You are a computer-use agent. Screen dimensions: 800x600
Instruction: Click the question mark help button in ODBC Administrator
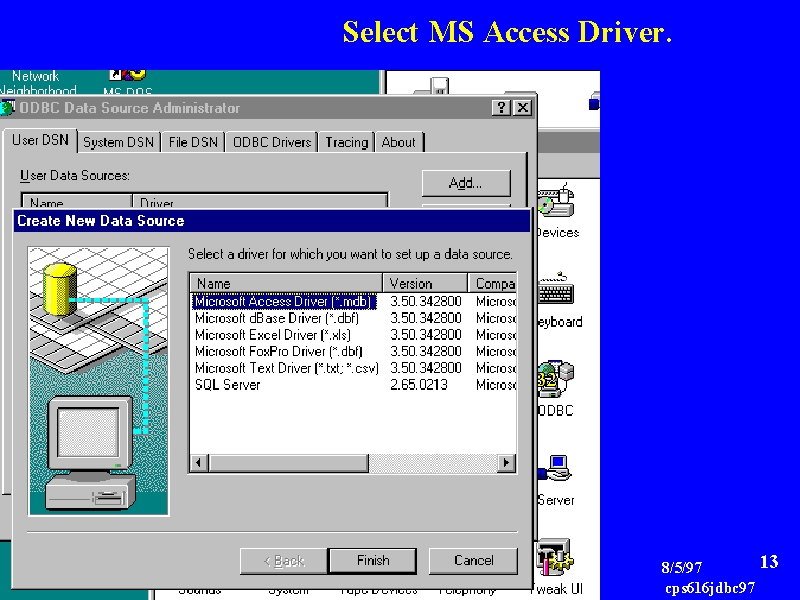click(x=501, y=108)
